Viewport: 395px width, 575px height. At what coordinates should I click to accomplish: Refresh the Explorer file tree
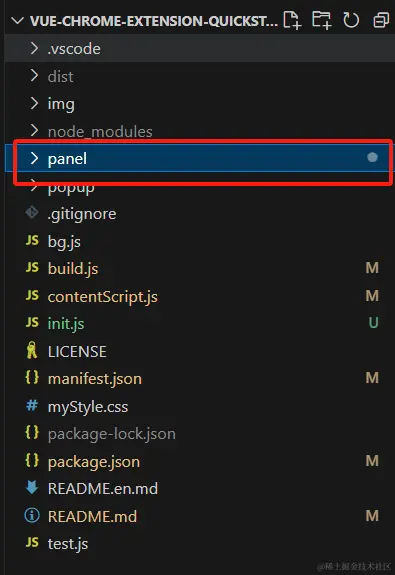(x=351, y=20)
